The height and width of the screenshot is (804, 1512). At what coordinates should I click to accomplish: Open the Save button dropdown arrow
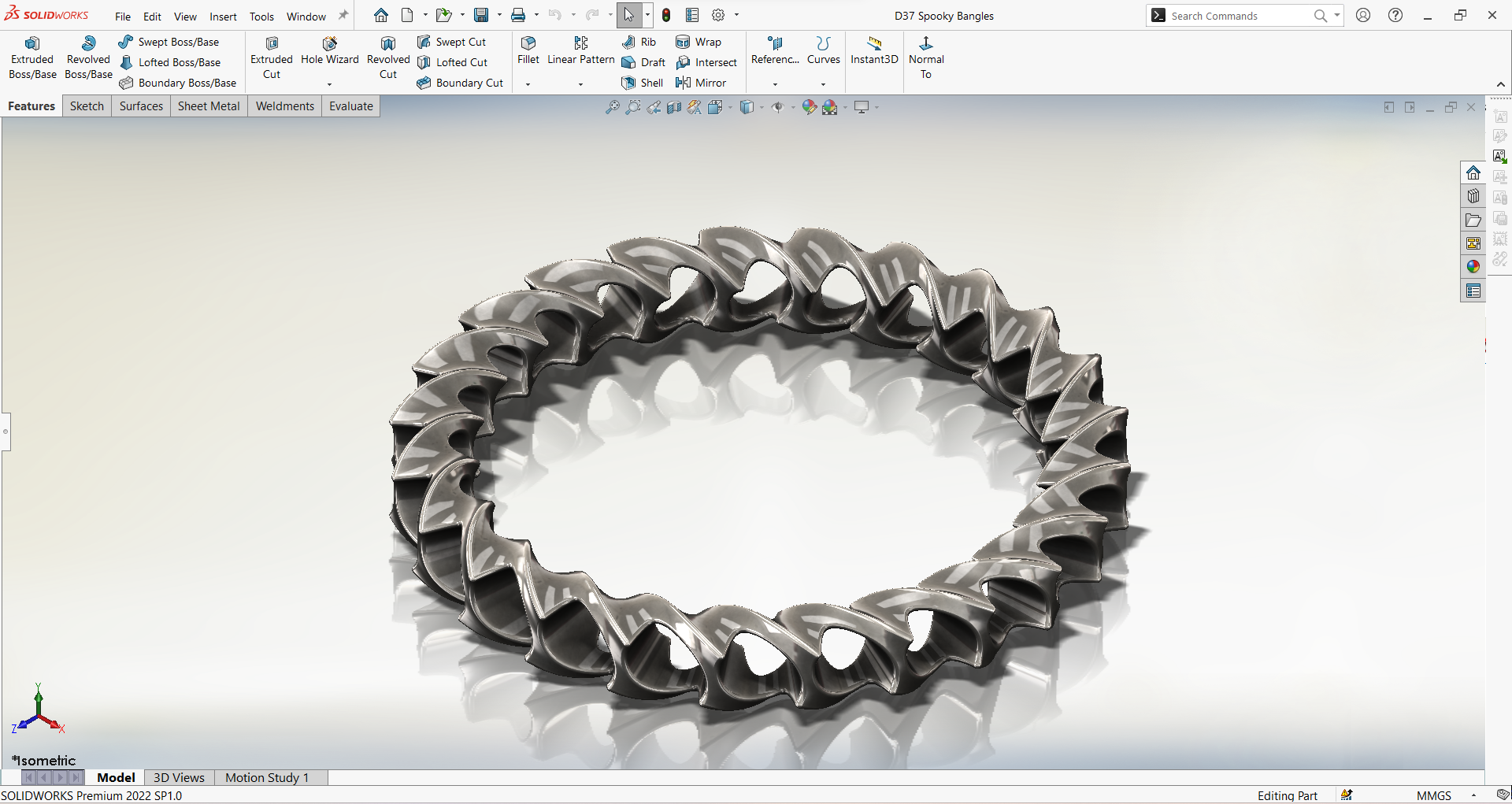499,15
